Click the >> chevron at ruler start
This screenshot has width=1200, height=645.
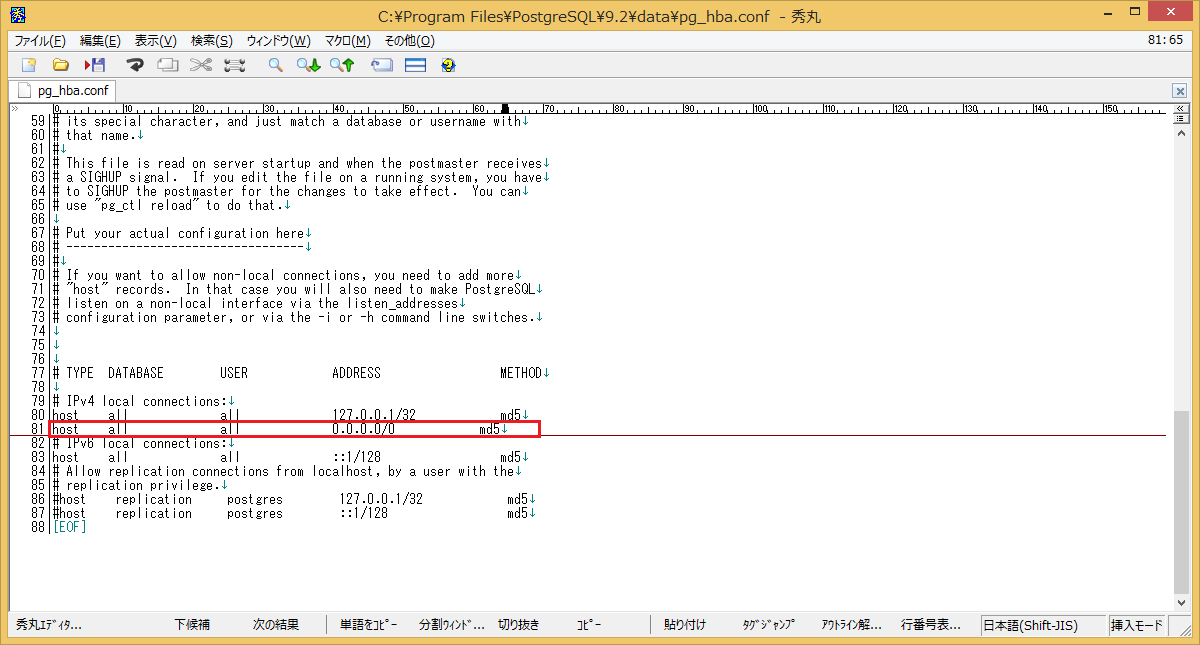tap(14, 107)
